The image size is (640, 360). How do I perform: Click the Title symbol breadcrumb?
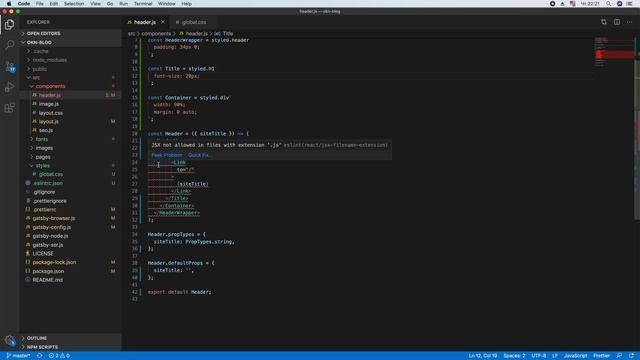click(224, 33)
